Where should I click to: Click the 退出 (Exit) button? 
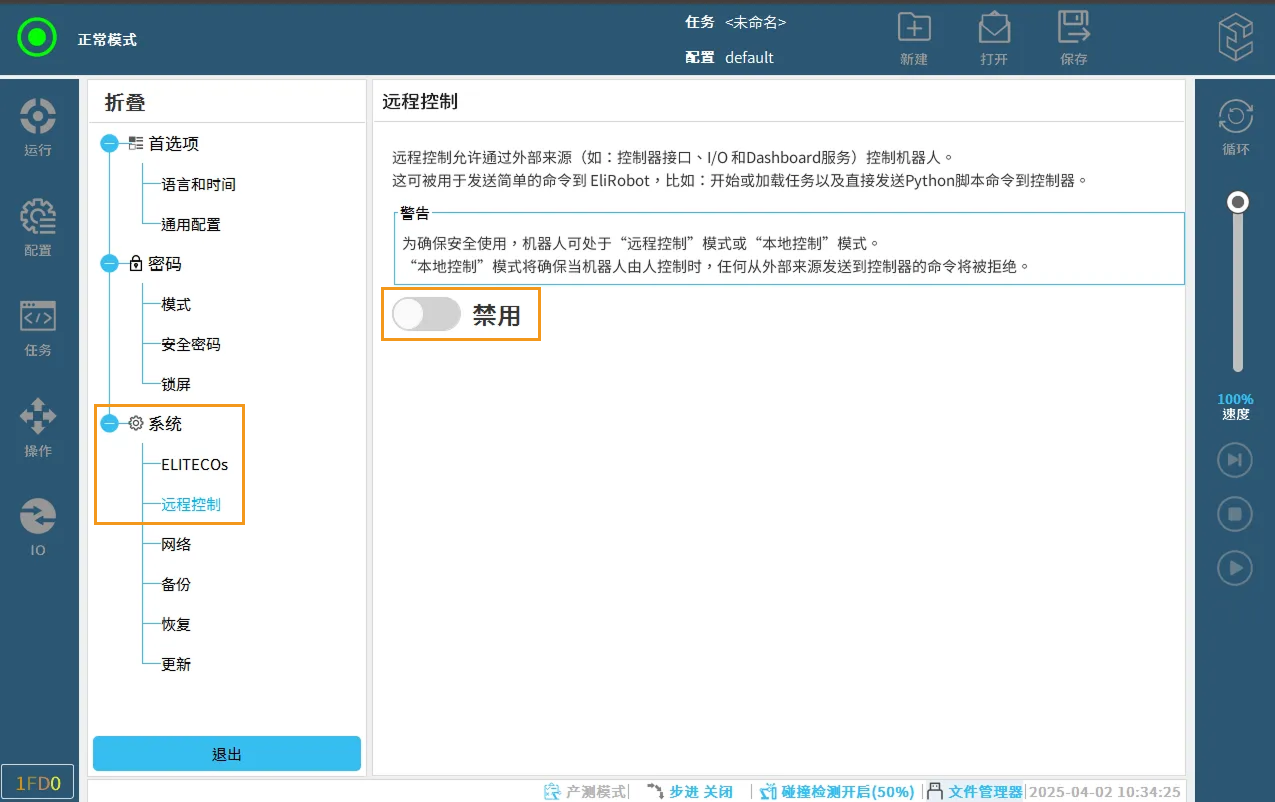tap(226, 753)
